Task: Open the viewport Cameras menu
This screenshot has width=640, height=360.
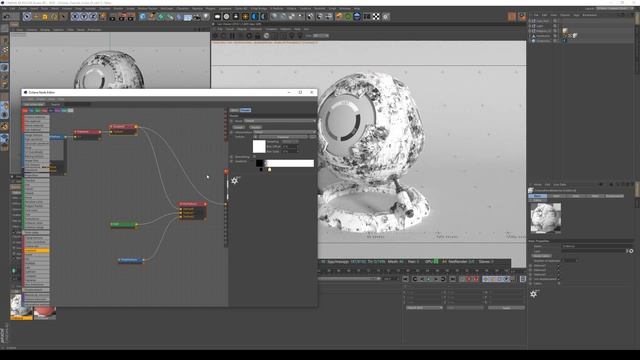Action: pos(32,30)
